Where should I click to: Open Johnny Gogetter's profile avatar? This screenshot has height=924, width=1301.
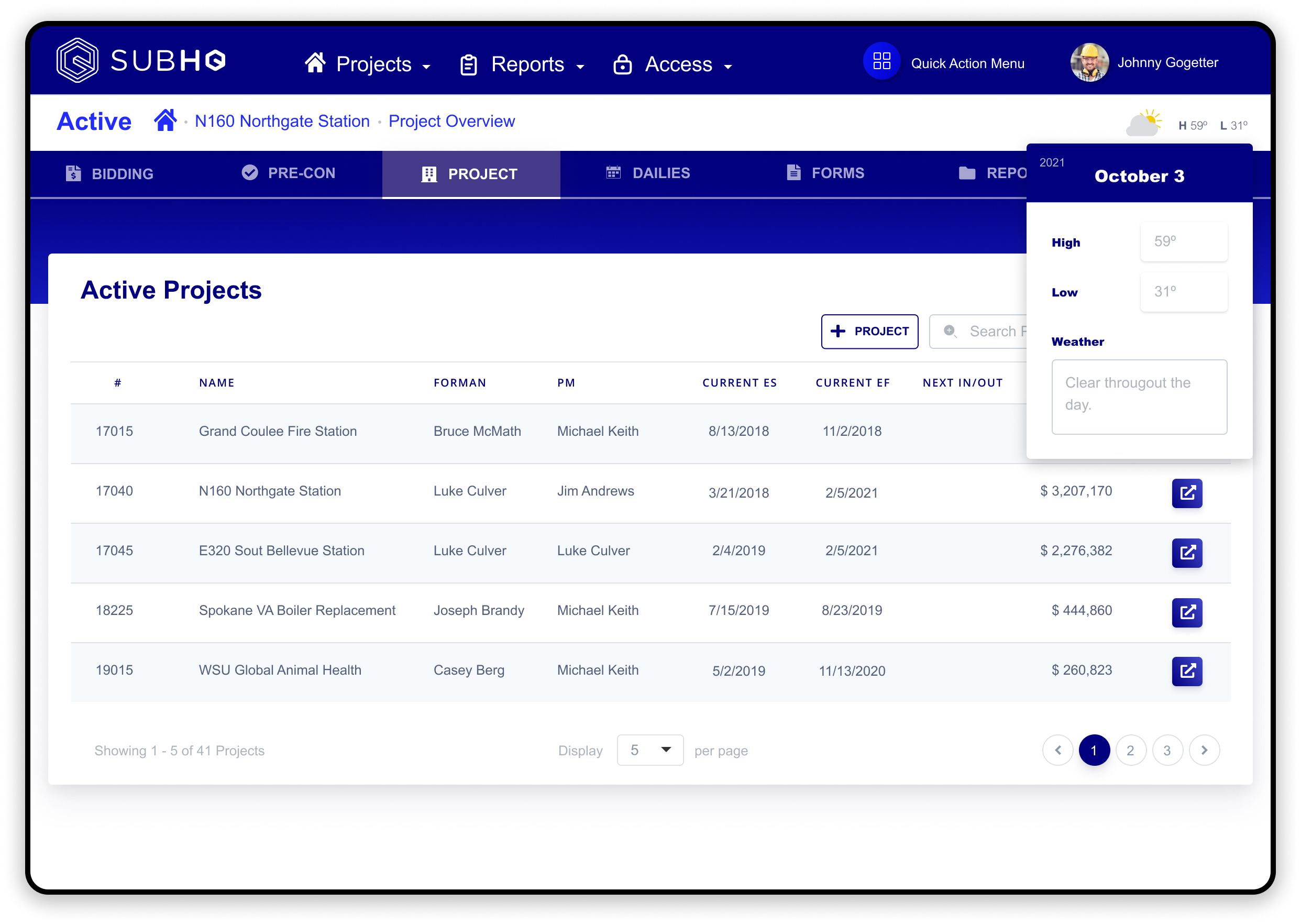click(x=1089, y=62)
